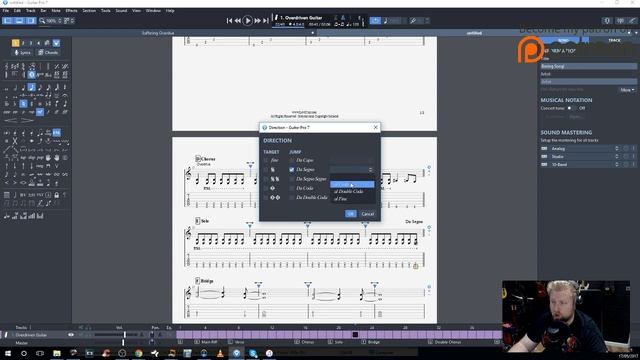Click the Overdriven Guitar track instrument icon
The image size is (640, 360).
click(x=6, y=335)
